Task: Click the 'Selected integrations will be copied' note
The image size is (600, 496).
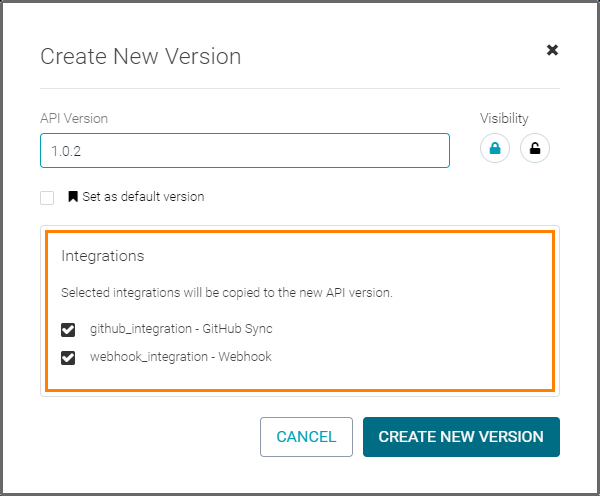Action: (x=226, y=294)
